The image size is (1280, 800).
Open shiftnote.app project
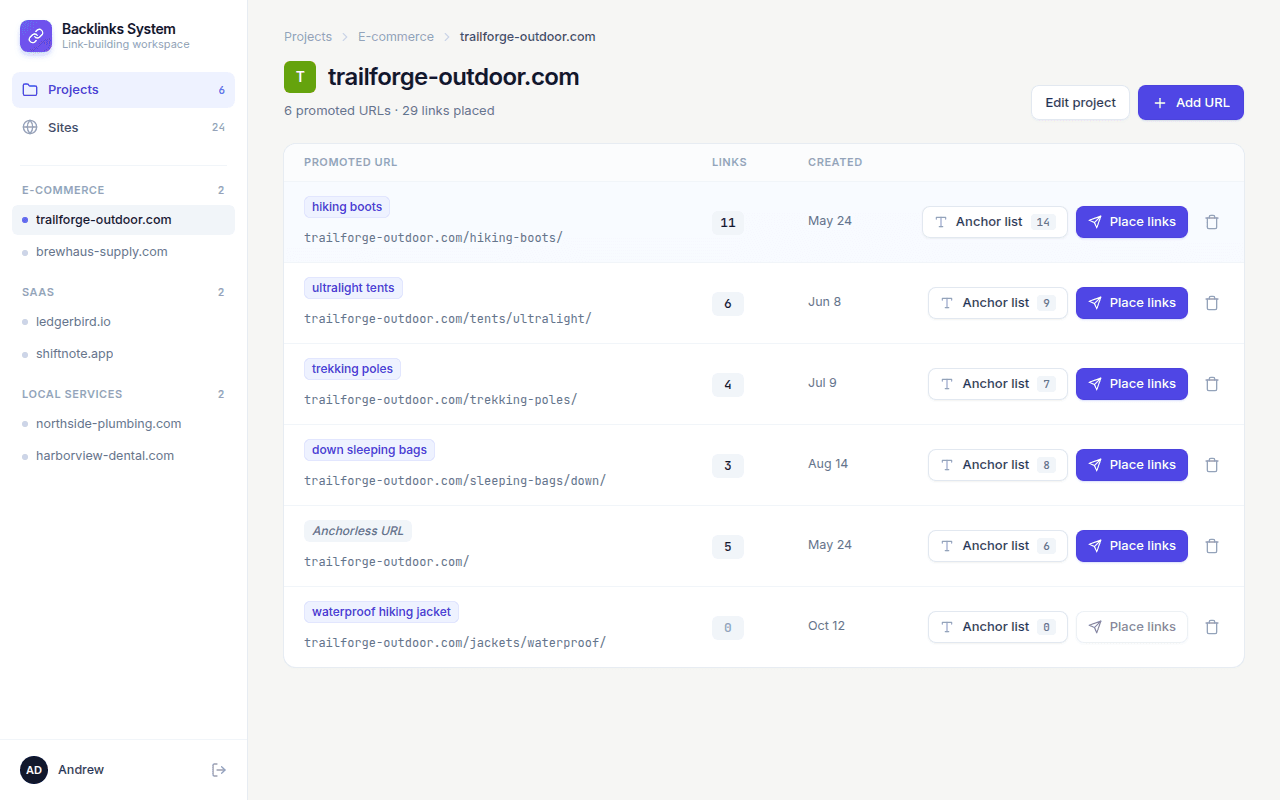point(123,354)
